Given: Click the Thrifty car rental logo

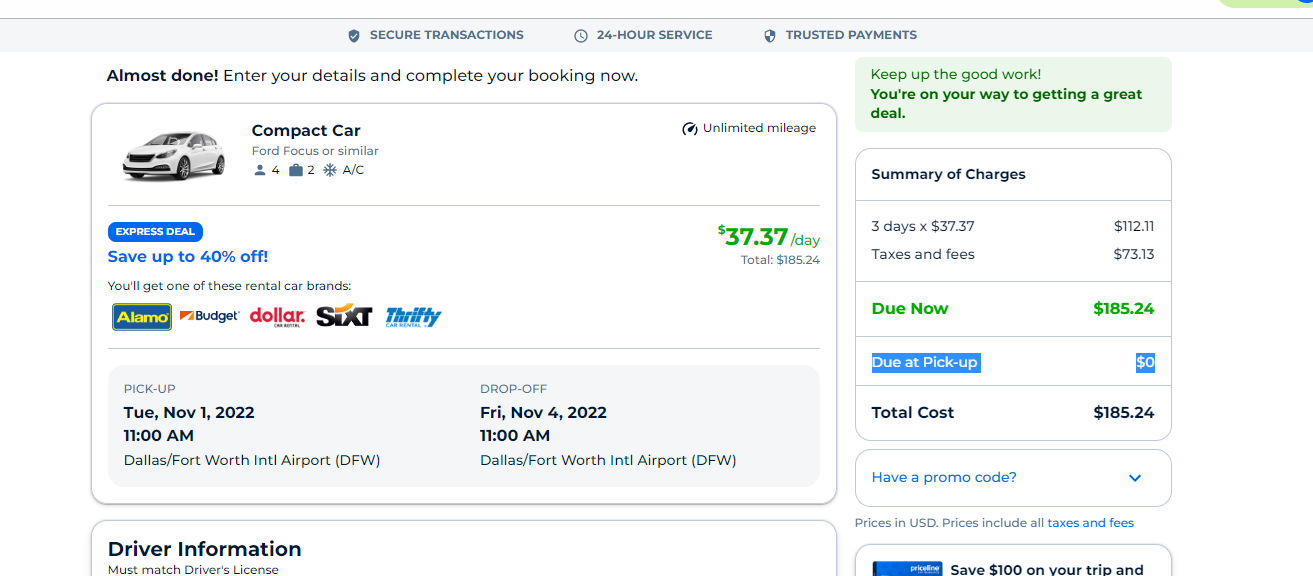Looking at the screenshot, I should click(x=413, y=317).
